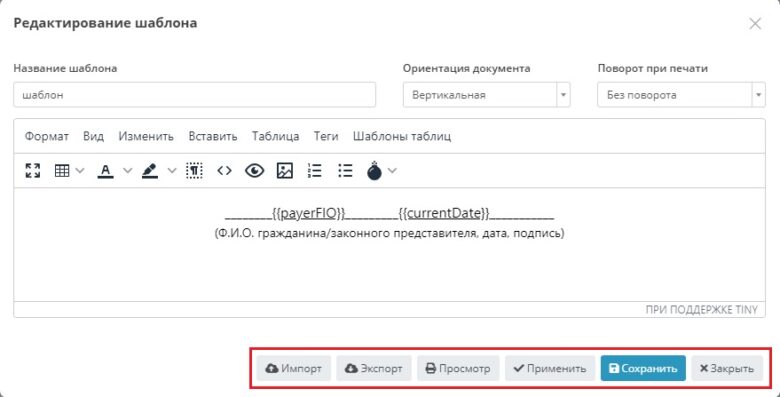Viewport: 780px width, 397px height.
Task: Click the Экспорт button
Action: (374, 369)
